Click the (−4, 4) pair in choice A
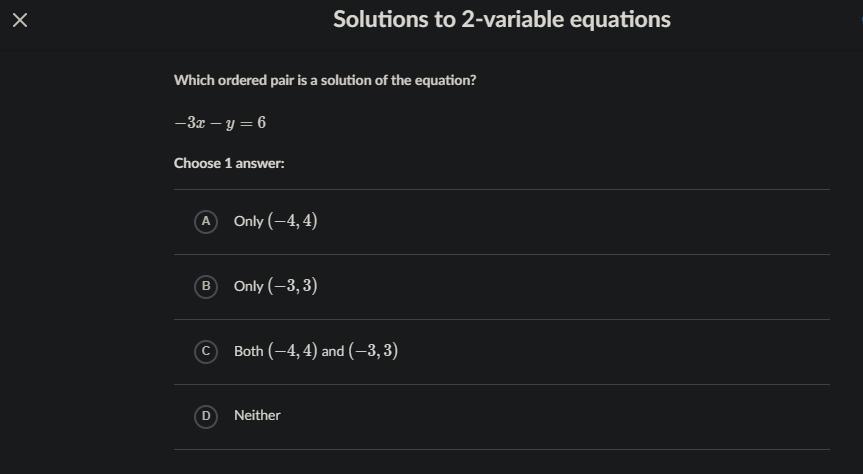863x474 pixels. (x=292, y=221)
